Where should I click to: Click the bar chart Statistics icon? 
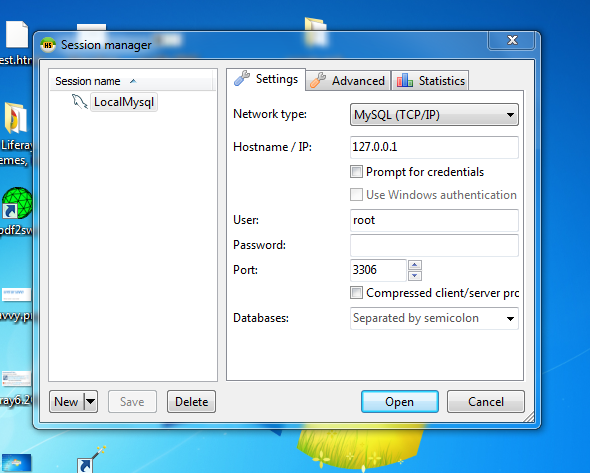coord(405,80)
